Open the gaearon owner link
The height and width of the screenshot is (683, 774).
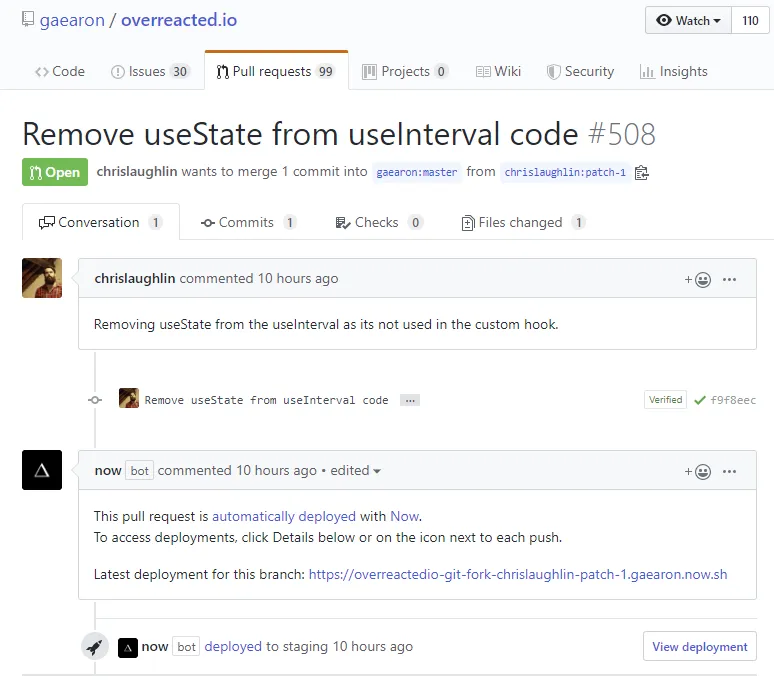point(72,20)
